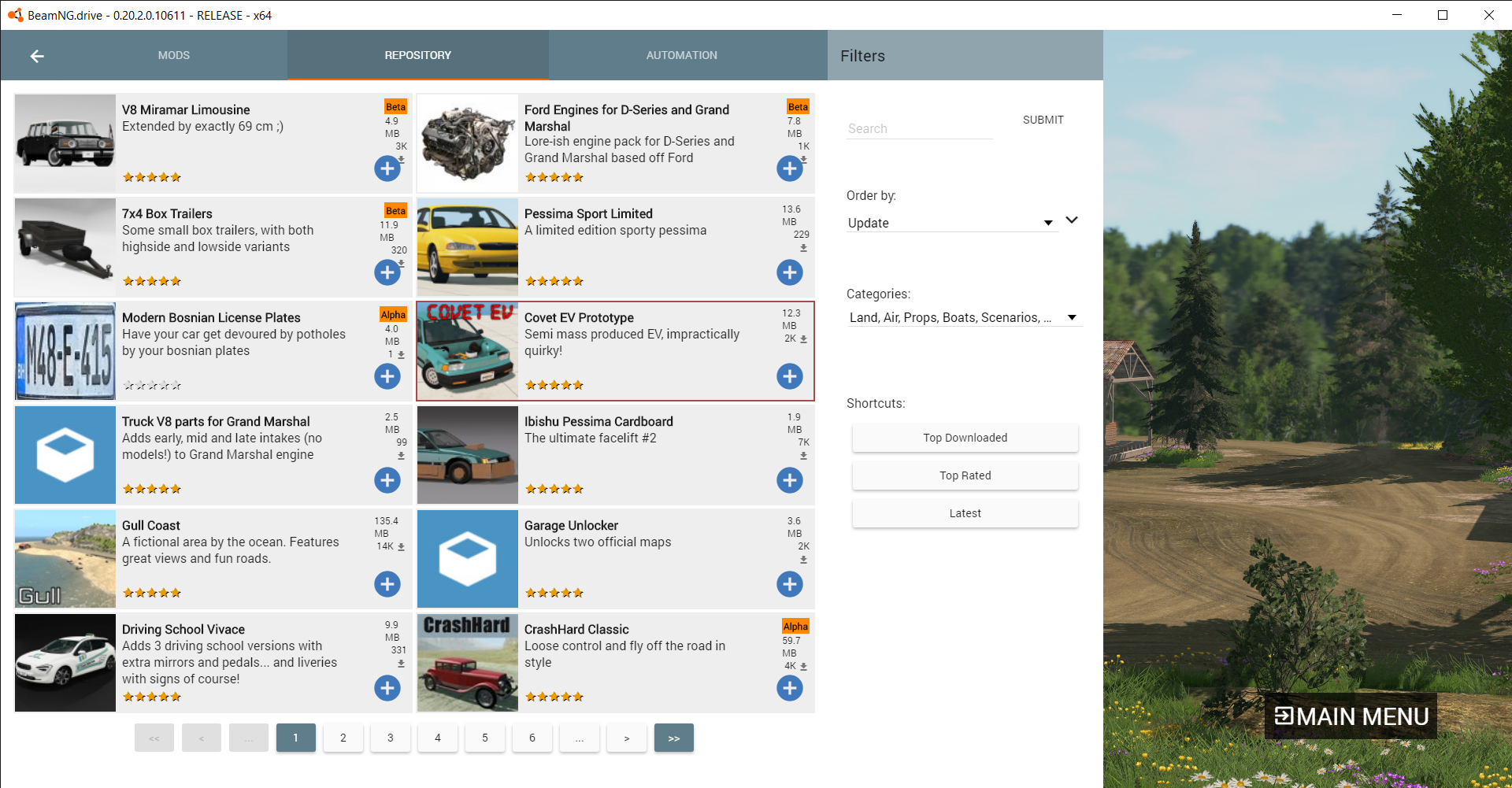Add Ibishu Pessima Cardboard mod
Viewport: 1512px width, 788px height.
coord(789,480)
